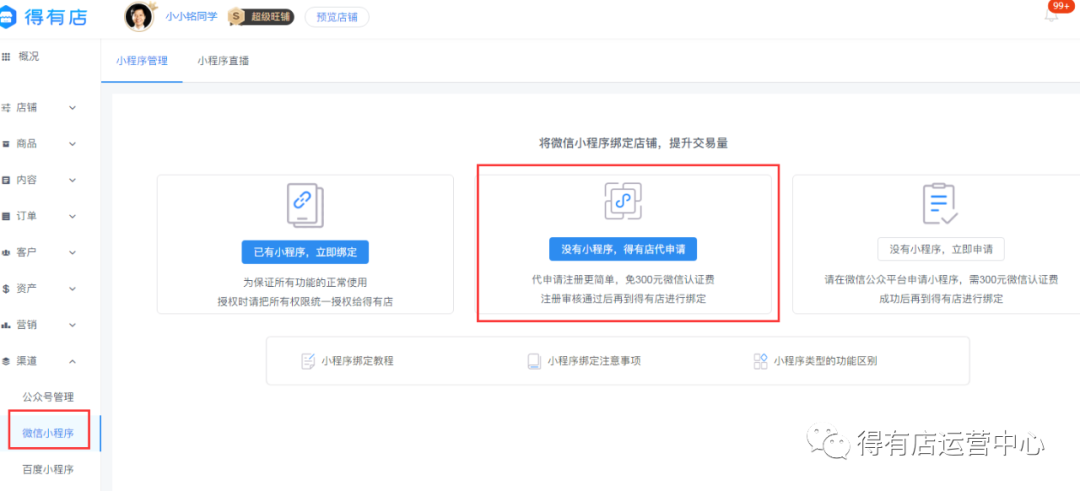Click the 超级旺铺 badge
This screenshot has width=1080, height=491.
[261, 17]
